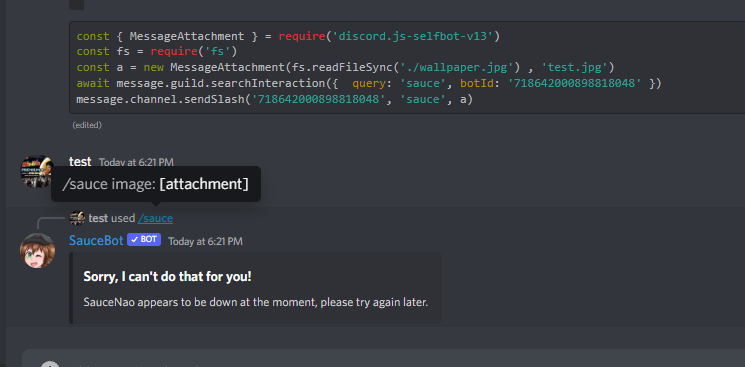The image size is (745, 367).
Task: Click the verified BOT badge
Action: click(x=144, y=240)
